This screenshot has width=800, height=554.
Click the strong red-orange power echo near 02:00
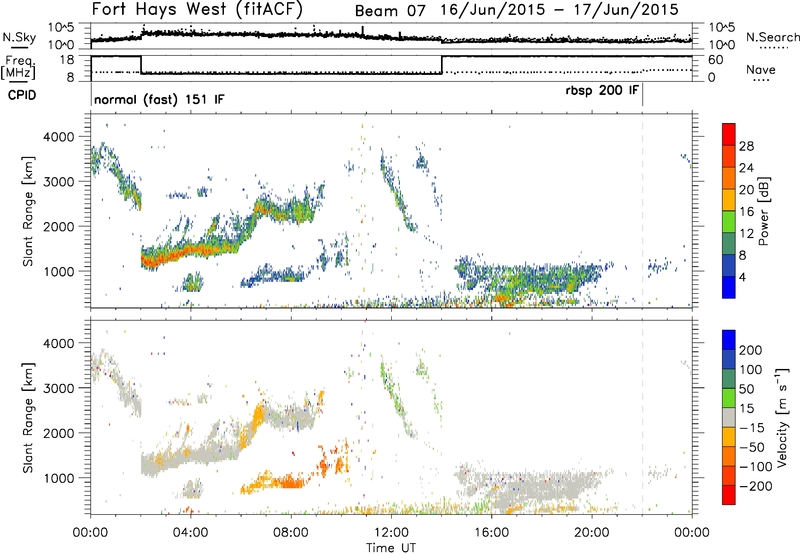tap(152, 261)
